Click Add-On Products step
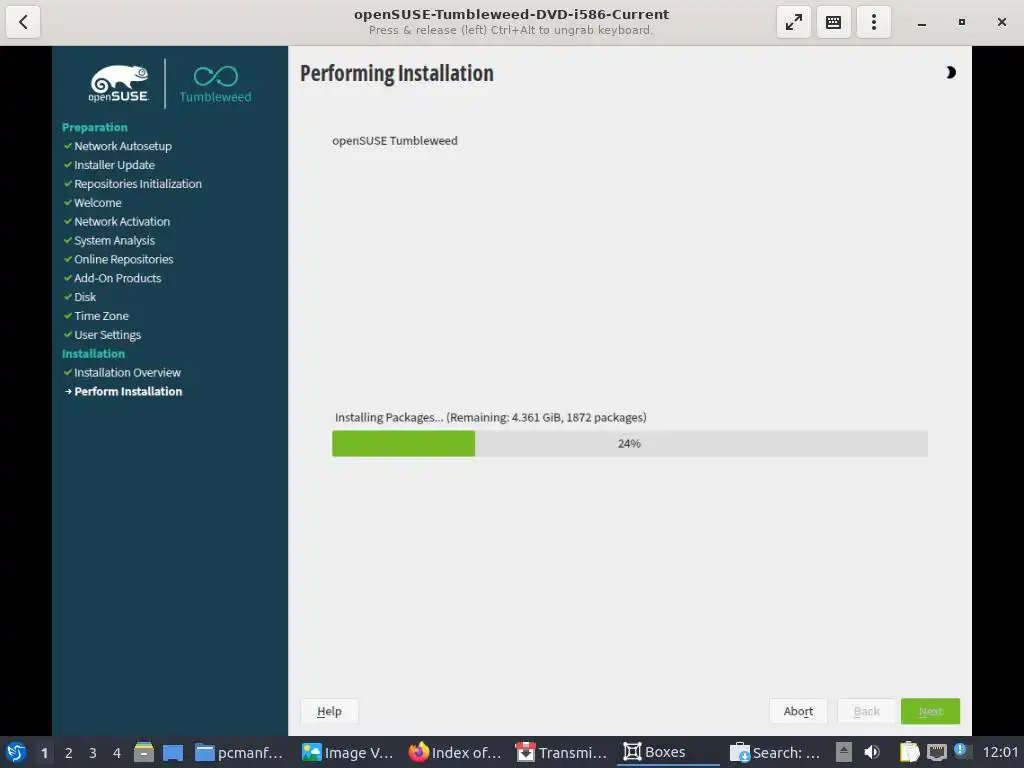Image resolution: width=1024 pixels, height=768 pixels. 118,279
